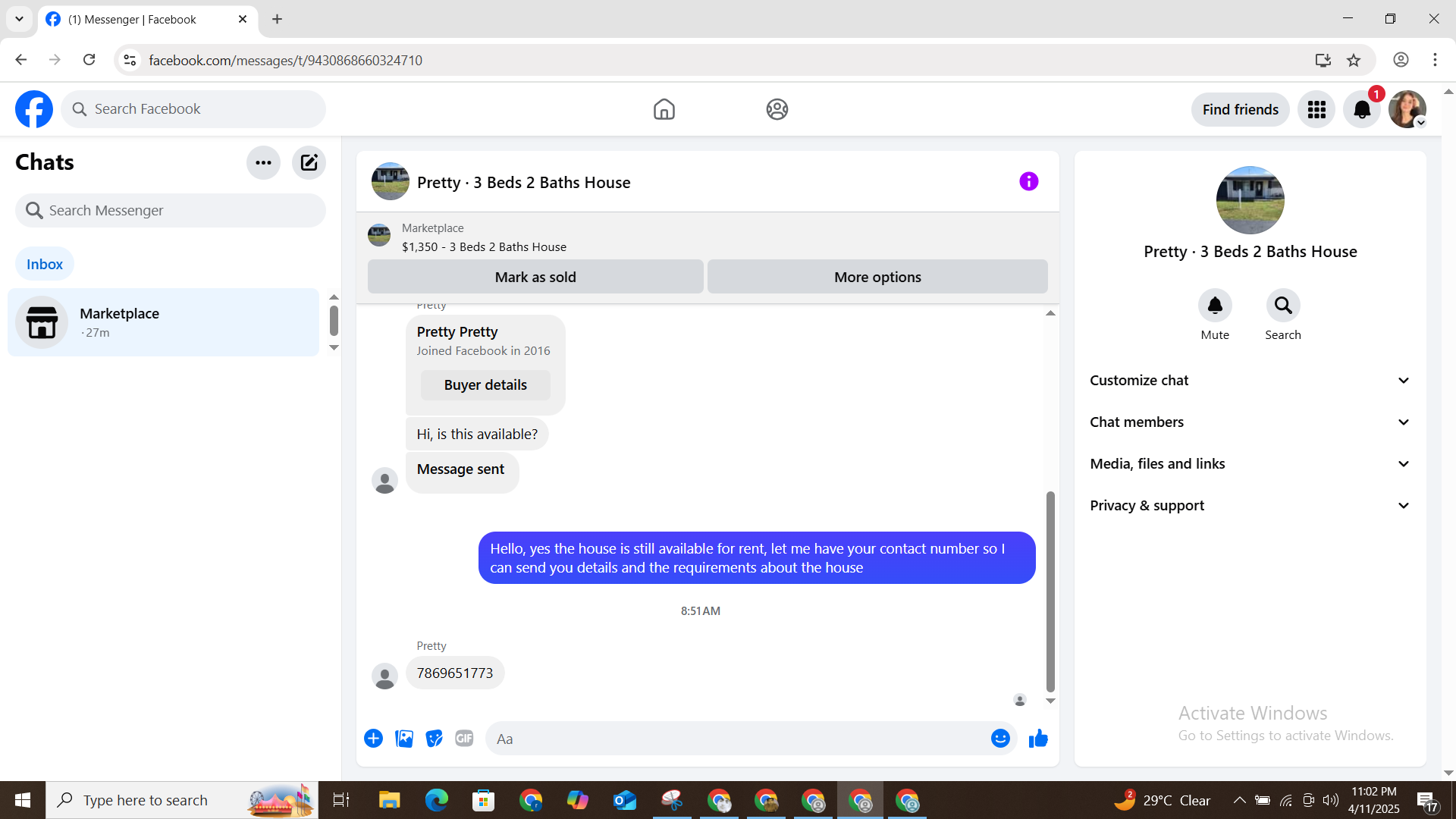This screenshot has height=819, width=1456.
Task: Start a new message with compose icon
Action: (x=309, y=162)
